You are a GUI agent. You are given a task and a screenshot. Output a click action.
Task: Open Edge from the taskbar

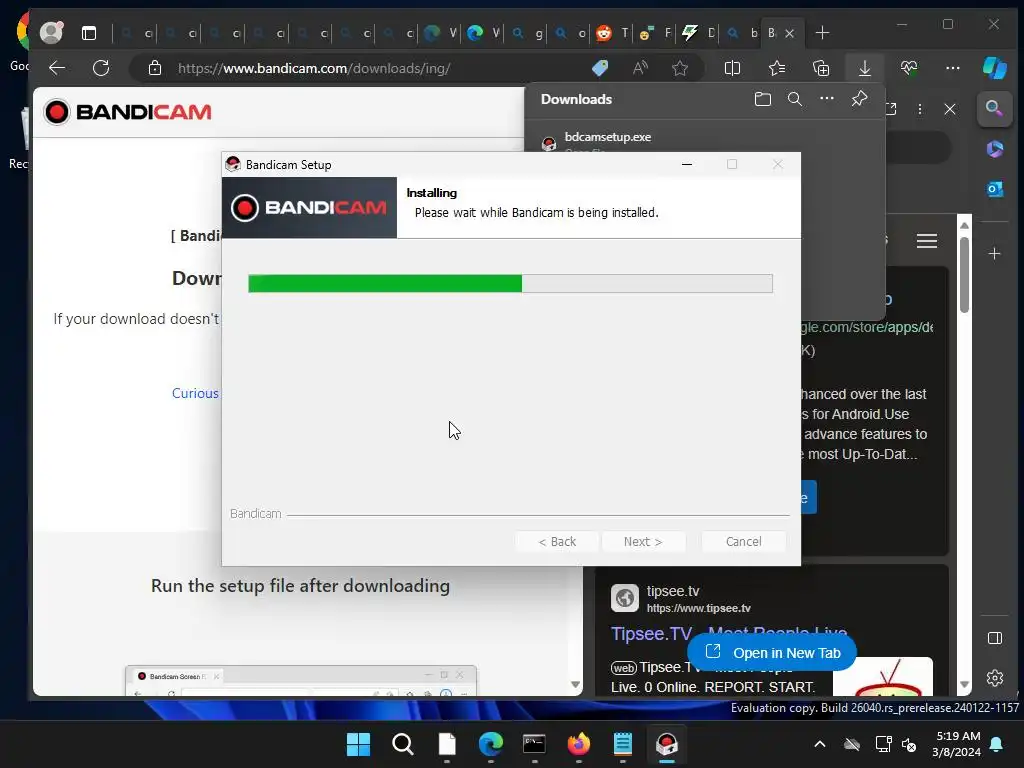pos(490,744)
